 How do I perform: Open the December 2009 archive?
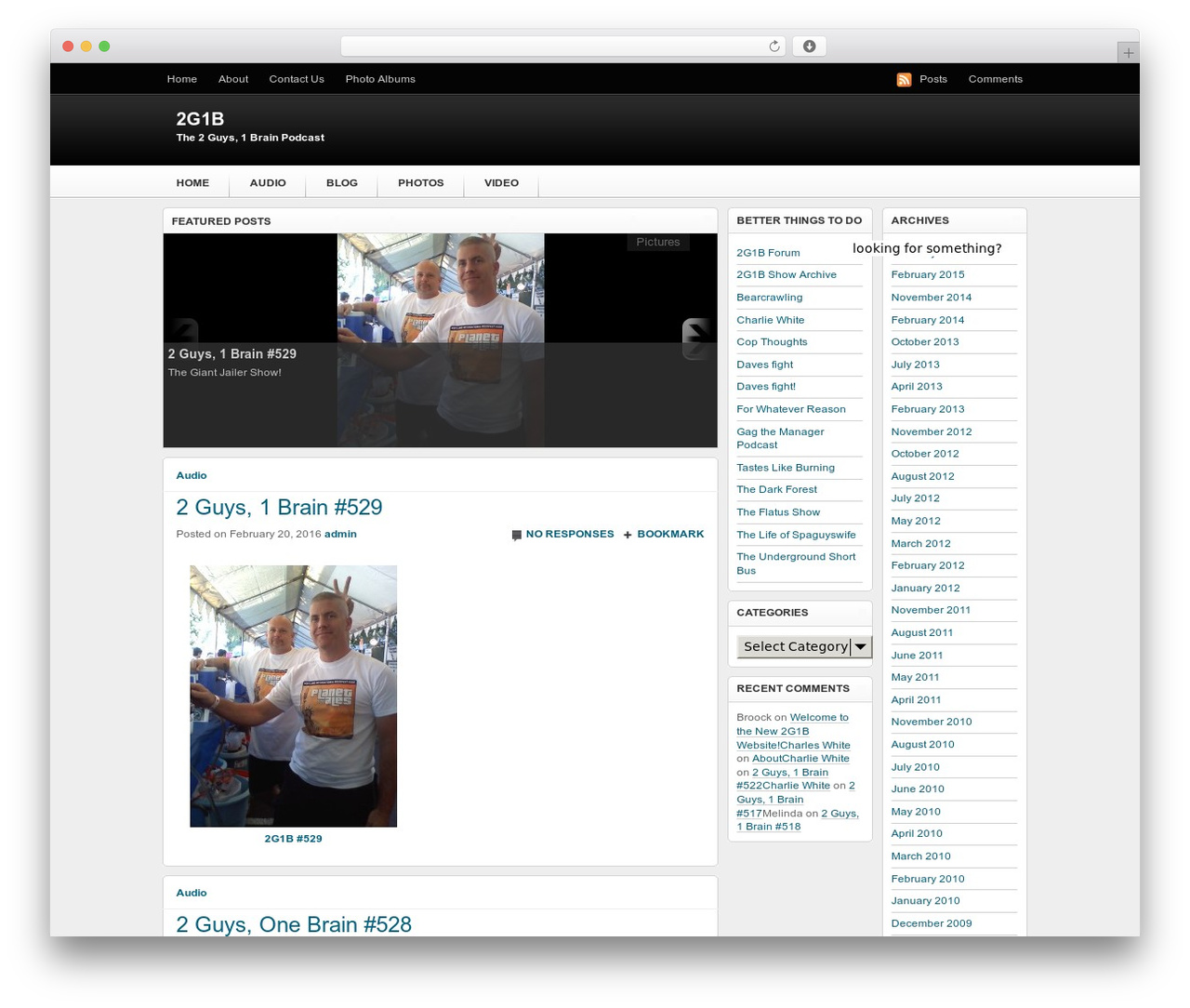932,923
